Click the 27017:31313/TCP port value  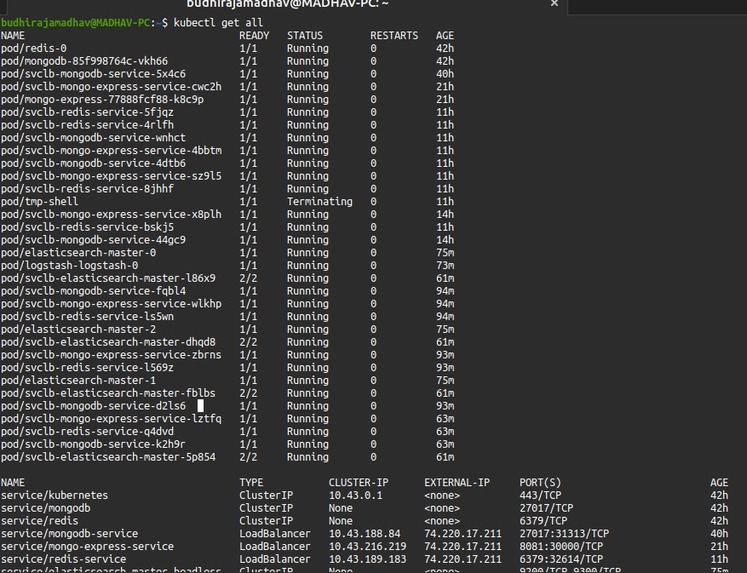pos(564,533)
